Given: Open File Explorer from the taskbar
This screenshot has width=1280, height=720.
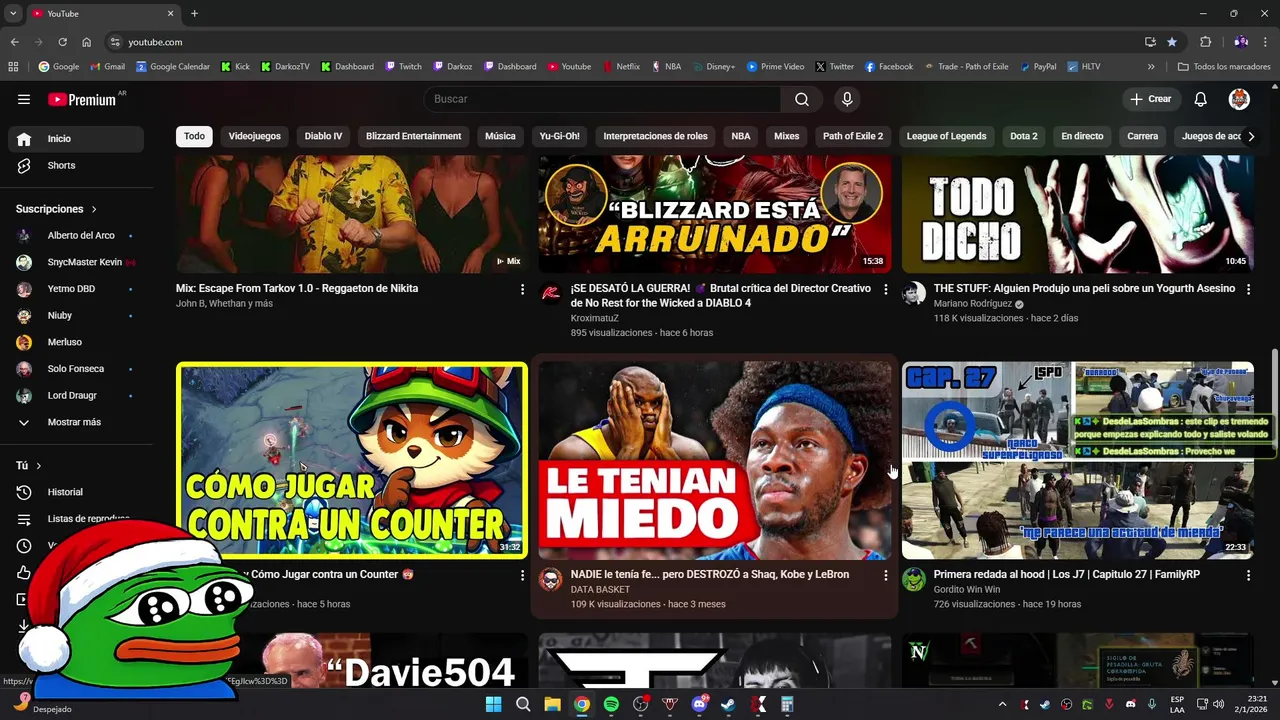Looking at the screenshot, I should click(552, 704).
